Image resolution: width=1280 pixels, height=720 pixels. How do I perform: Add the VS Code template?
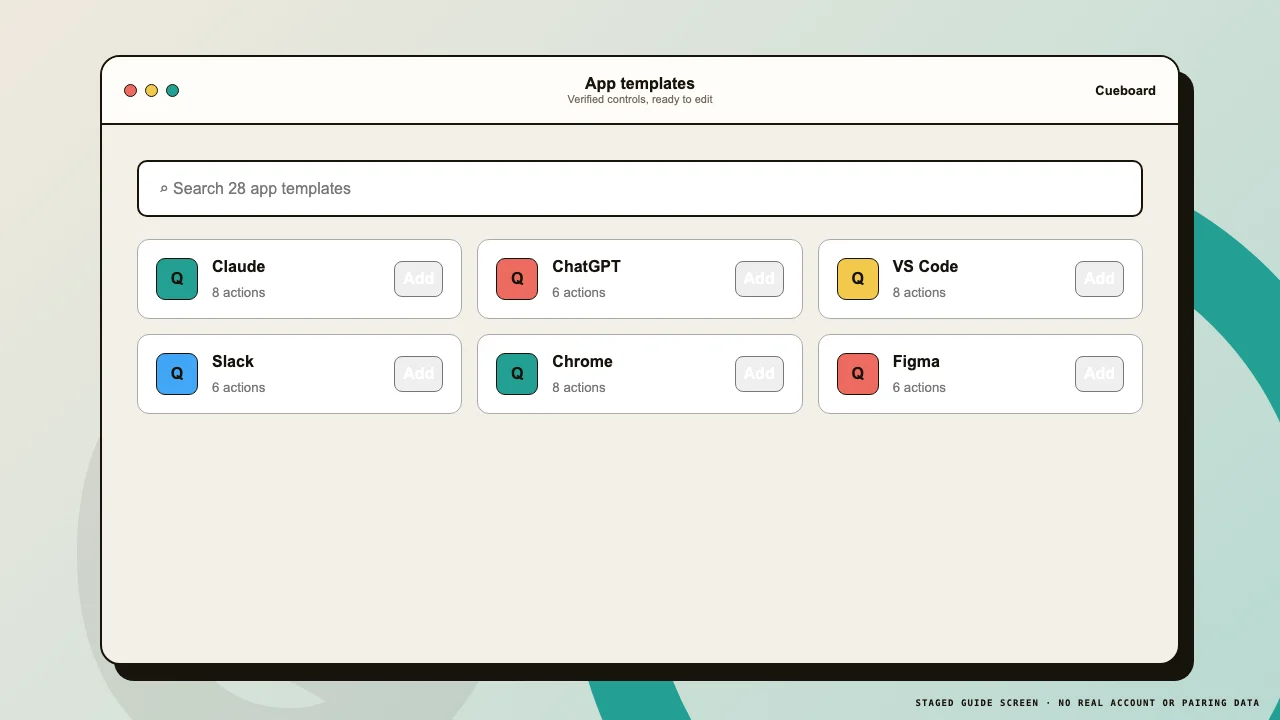click(x=1099, y=279)
